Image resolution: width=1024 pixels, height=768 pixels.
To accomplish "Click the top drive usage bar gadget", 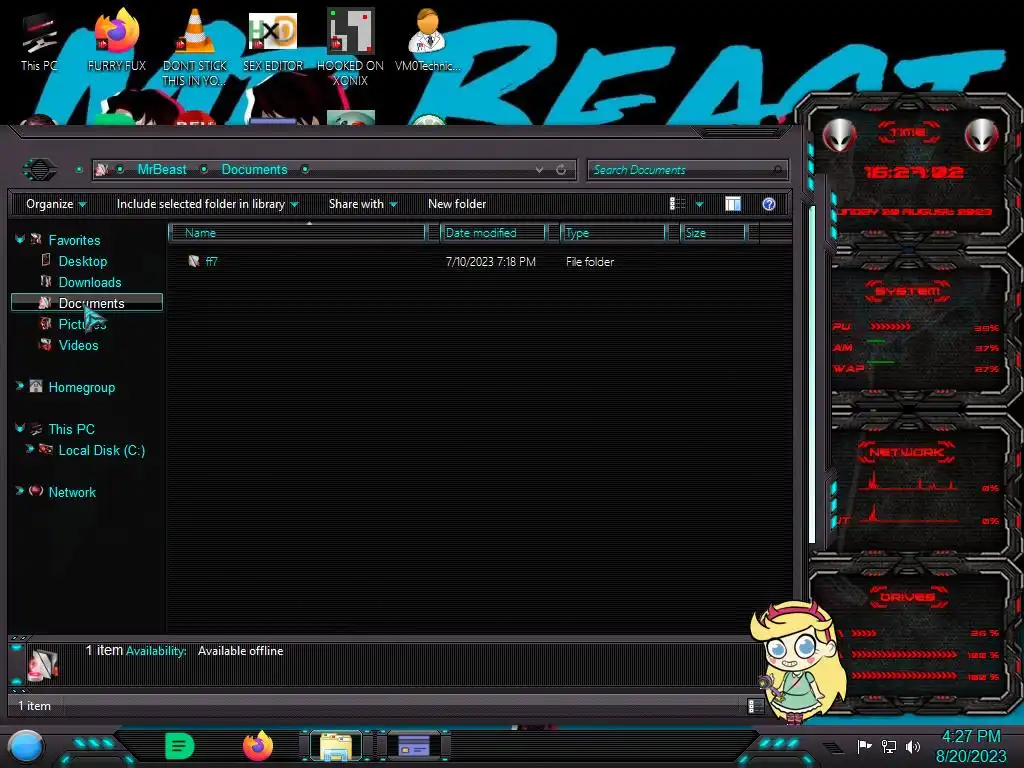I will 864,633.
